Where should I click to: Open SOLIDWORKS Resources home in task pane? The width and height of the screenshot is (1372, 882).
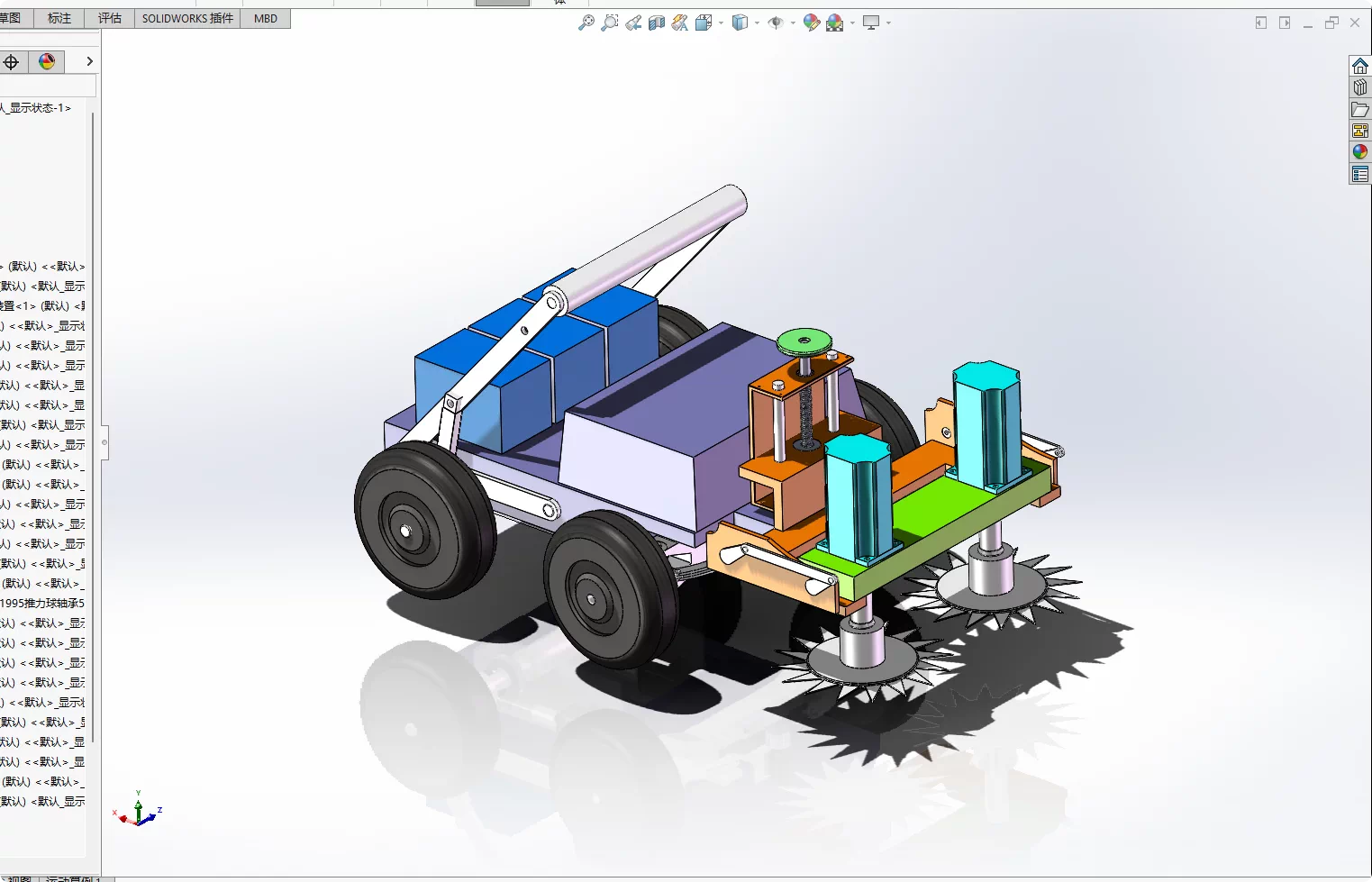(x=1360, y=66)
